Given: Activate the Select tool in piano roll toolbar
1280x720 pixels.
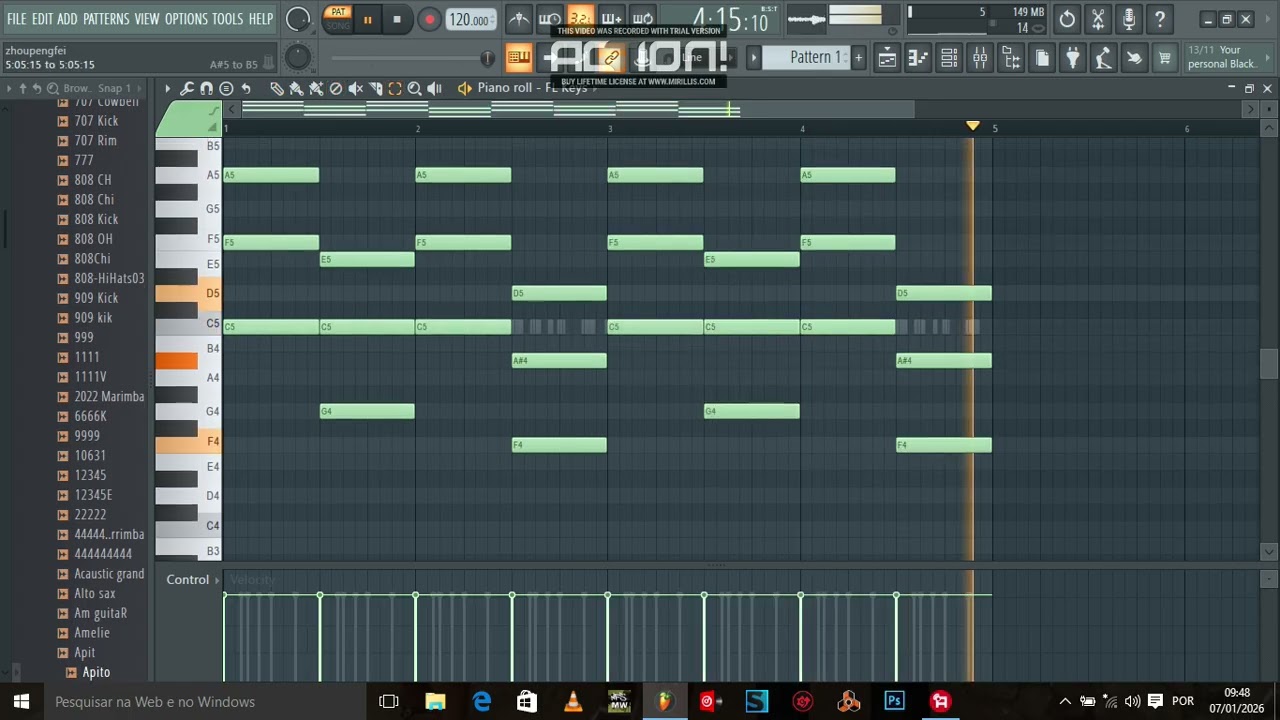Looking at the screenshot, I should click(x=395, y=88).
